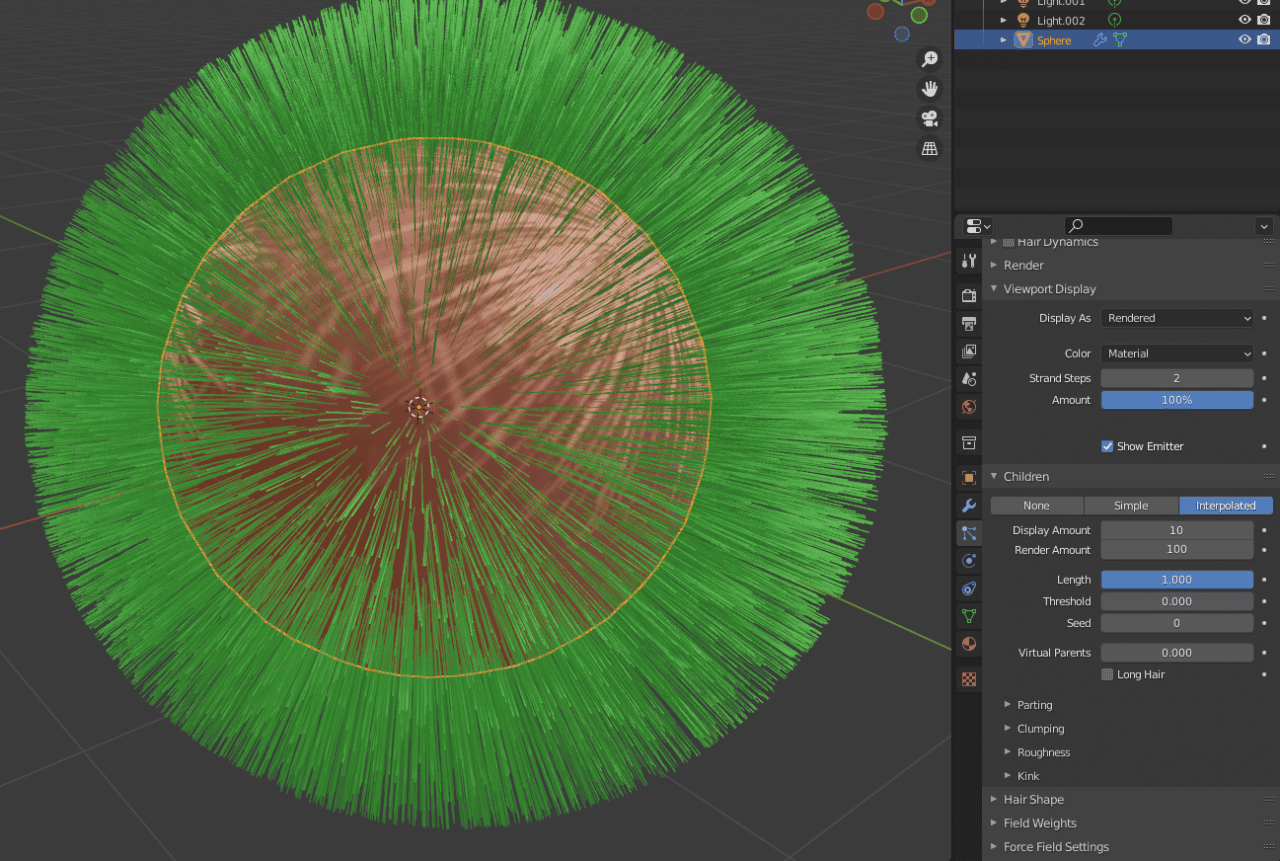Hide the Sphere in the viewport

tap(1243, 39)
